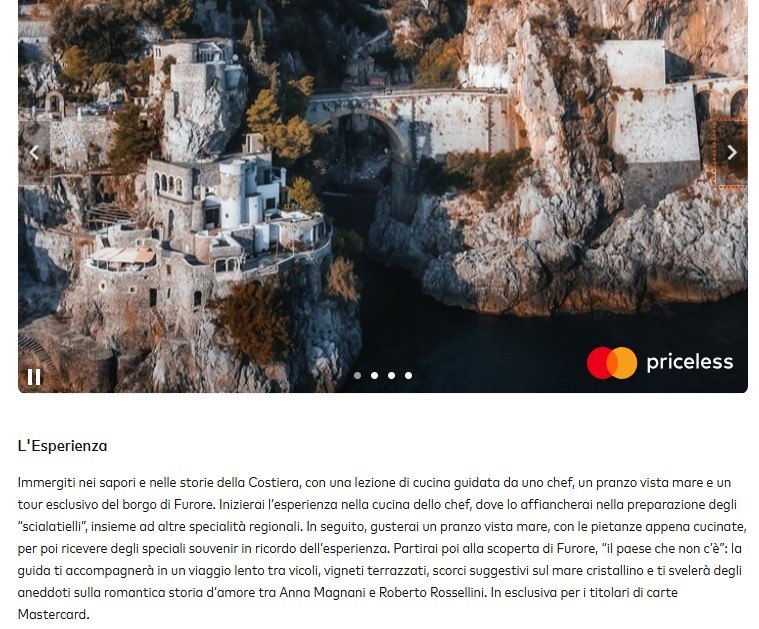This screenshot has width=759, height=629.
Task: Click the word 'Mastercard' ending the description
Action: coord(53,614)
